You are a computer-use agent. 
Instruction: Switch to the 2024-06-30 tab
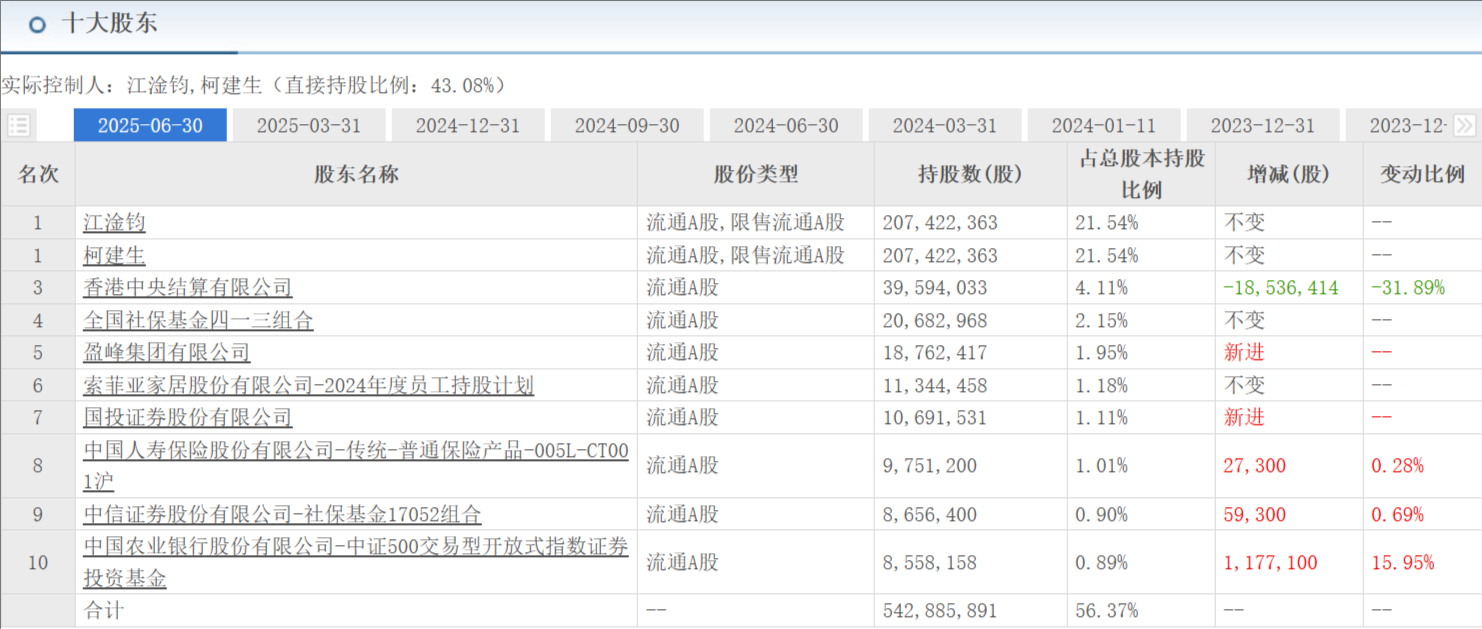(785, 126)
